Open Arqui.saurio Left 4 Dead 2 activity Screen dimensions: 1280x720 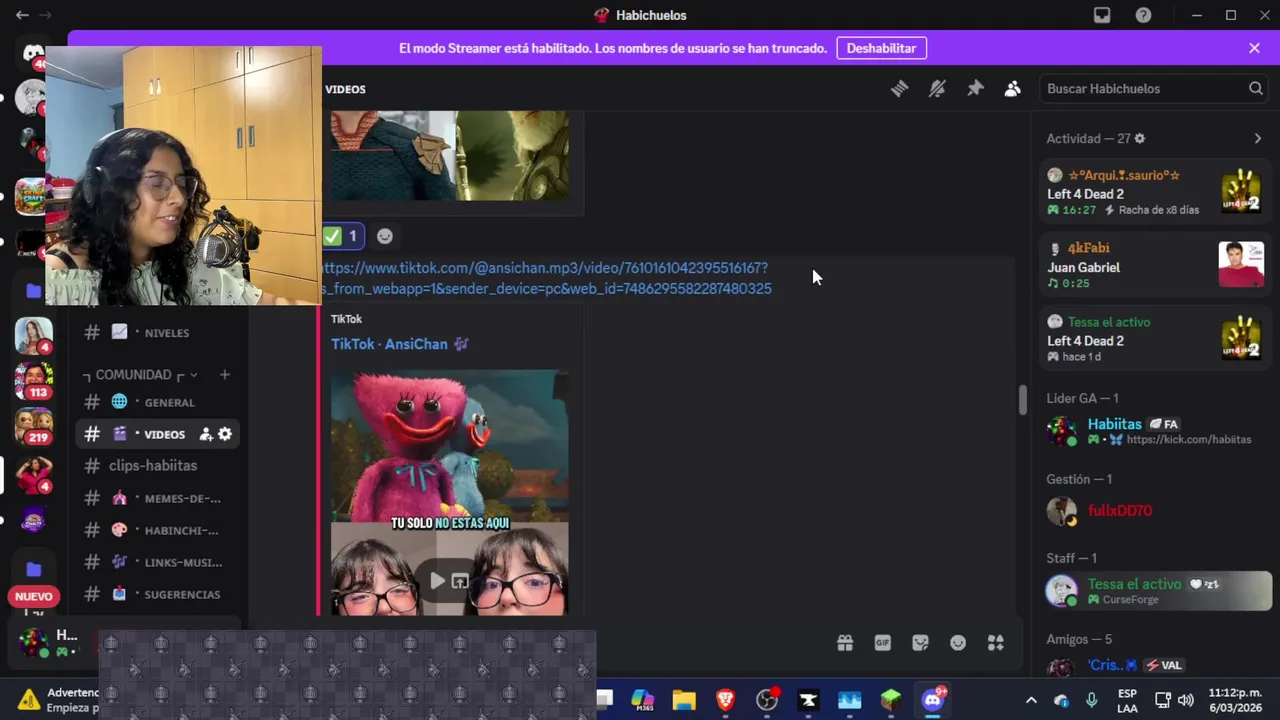1154,193
